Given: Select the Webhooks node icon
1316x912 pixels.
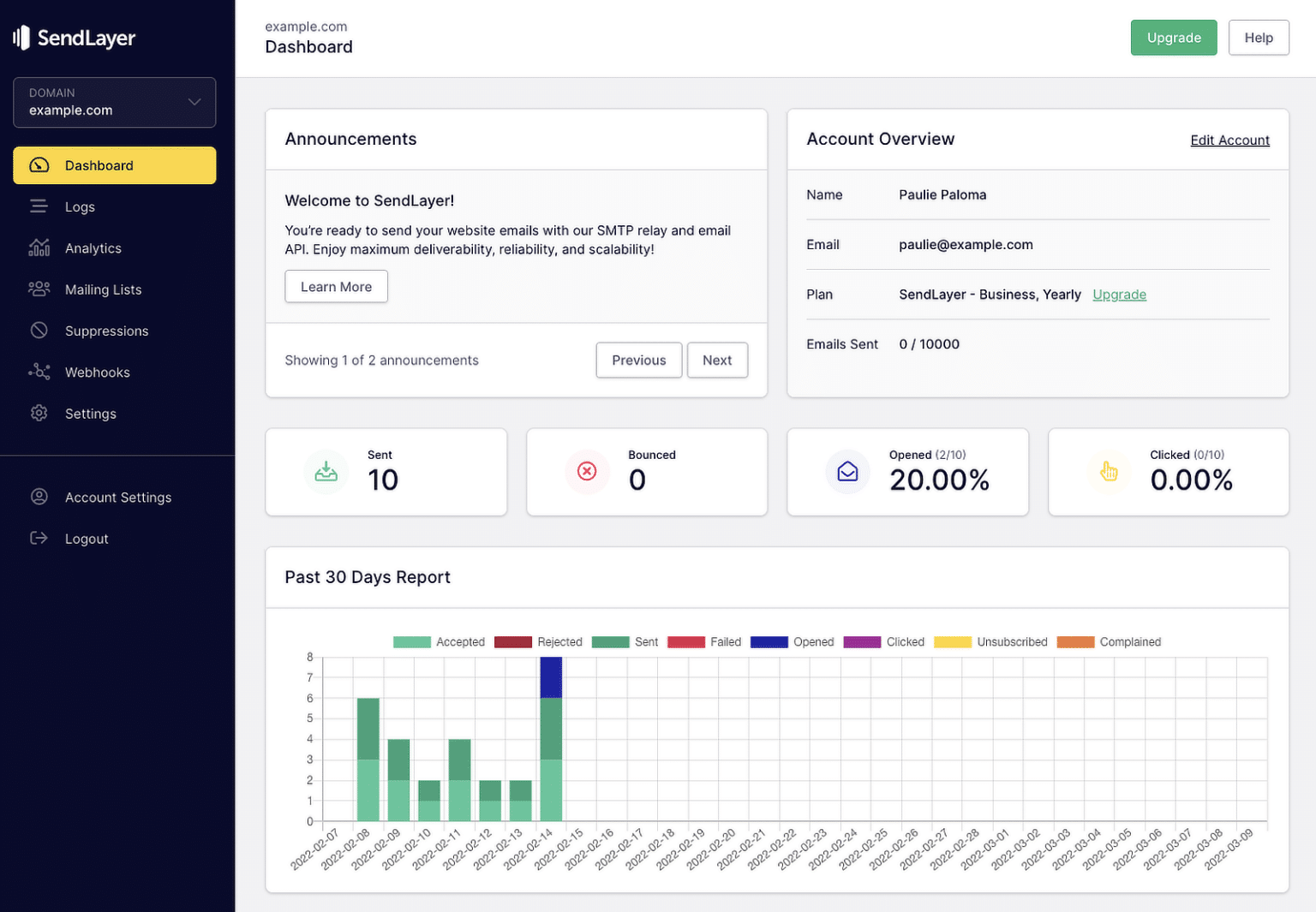Looking at the screenshot, I should coord(39,372).
